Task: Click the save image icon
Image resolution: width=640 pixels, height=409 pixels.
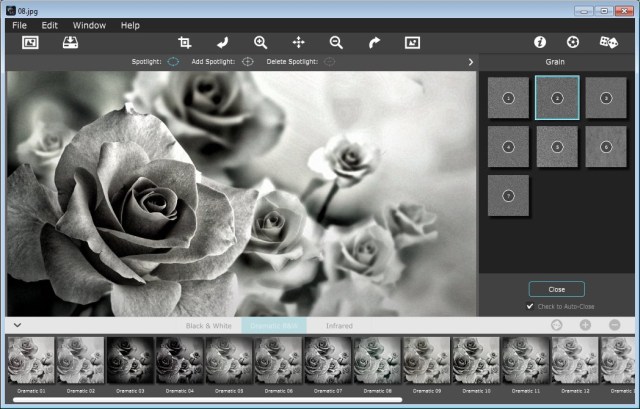Action: [x=71, y=42]
